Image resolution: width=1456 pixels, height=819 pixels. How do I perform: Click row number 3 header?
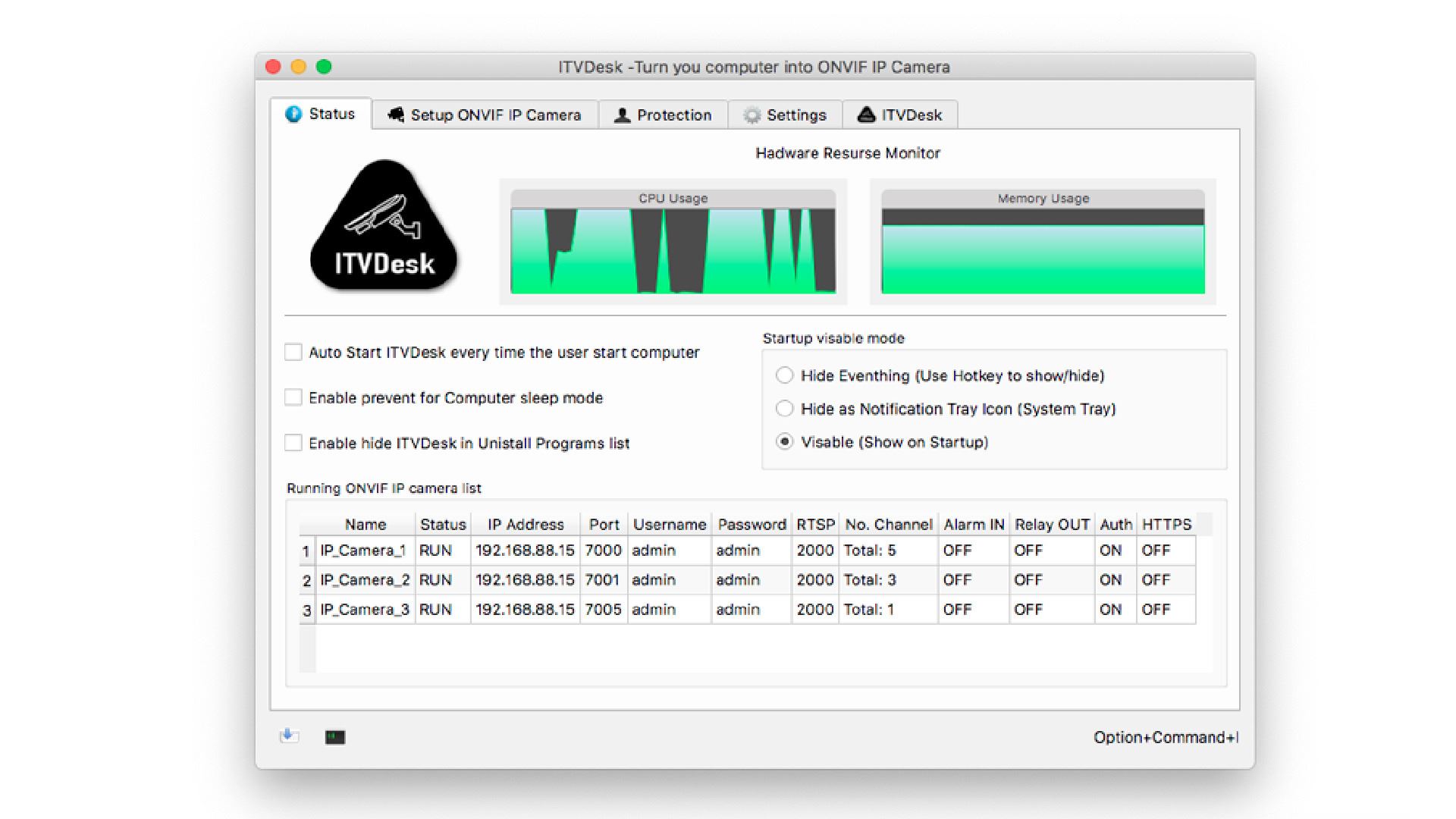(x=306, y=610)
